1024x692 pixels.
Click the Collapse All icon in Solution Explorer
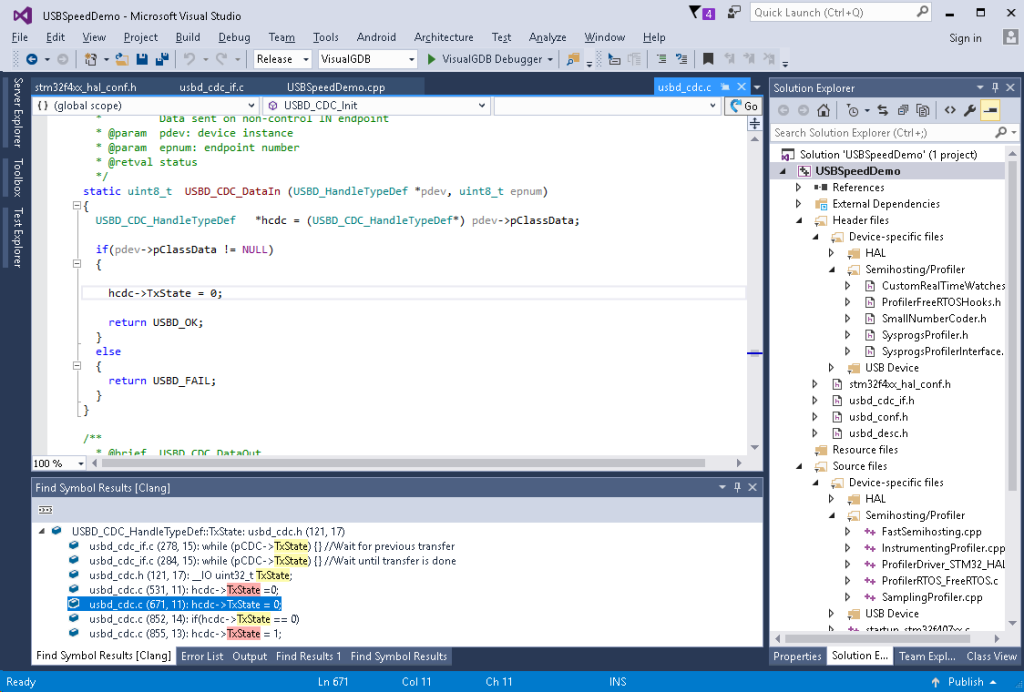(x=903, y=110)
